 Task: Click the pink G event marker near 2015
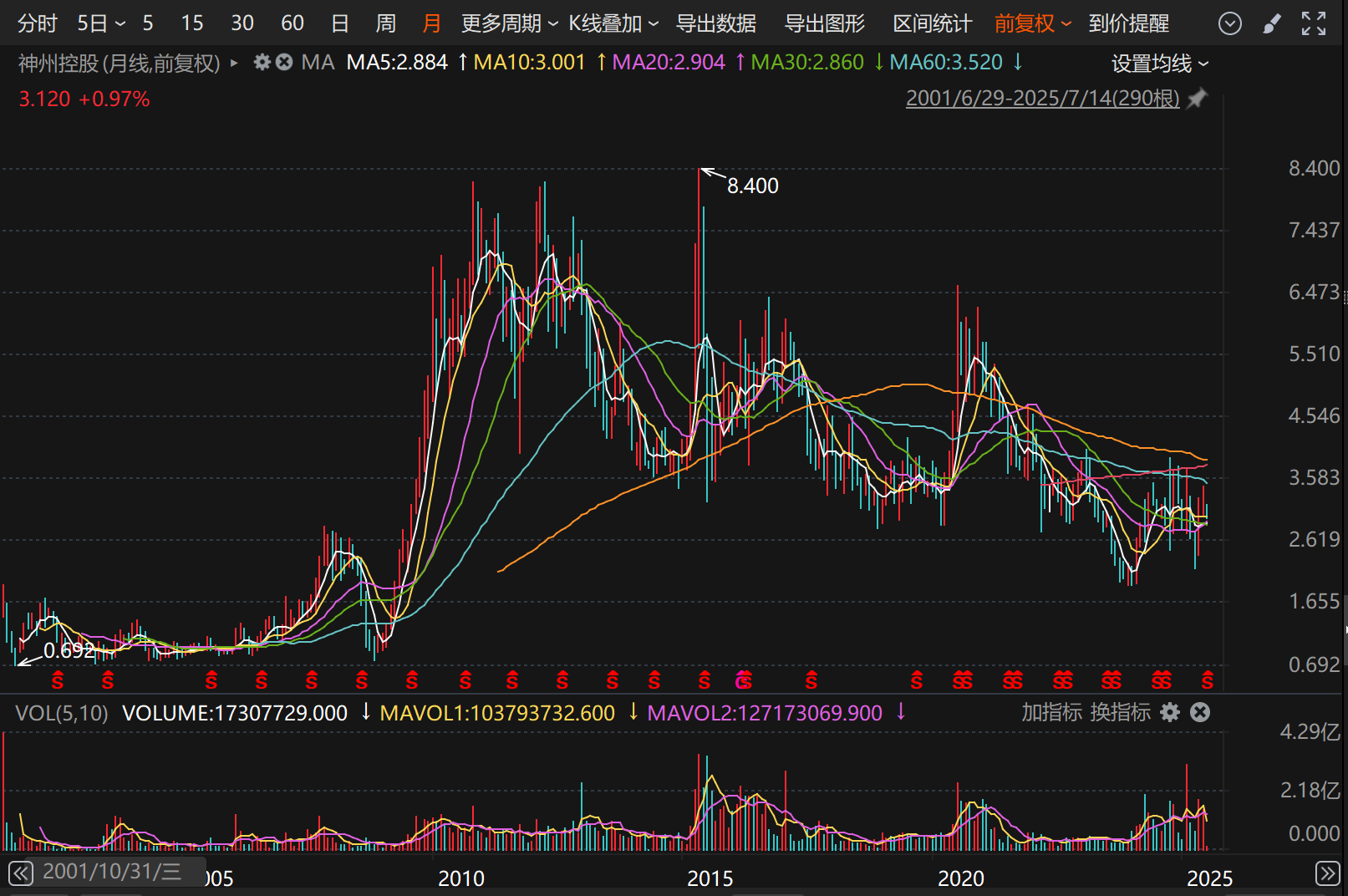tap(740, 681)
